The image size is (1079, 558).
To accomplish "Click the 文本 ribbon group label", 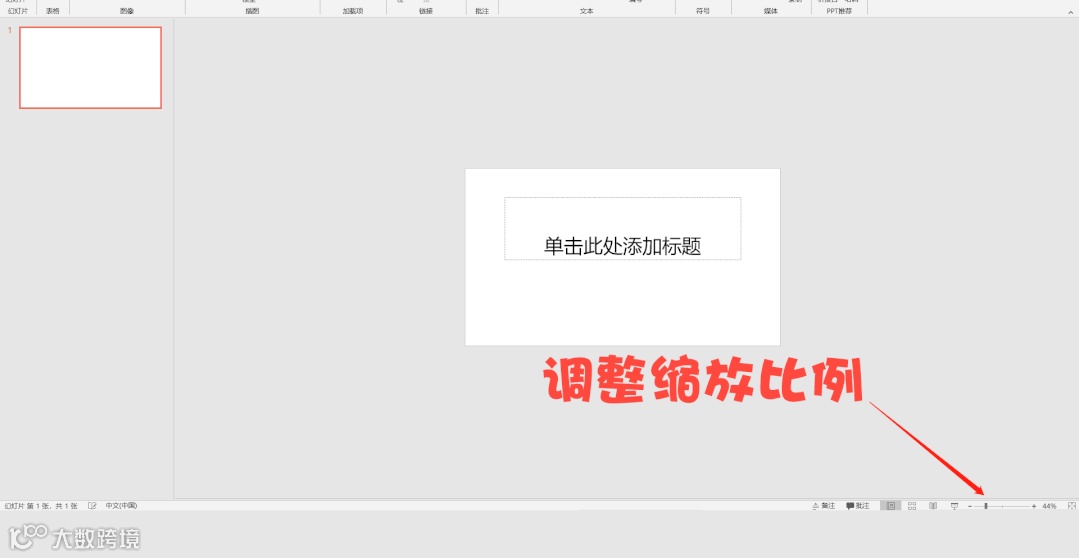I will (586, 11).
